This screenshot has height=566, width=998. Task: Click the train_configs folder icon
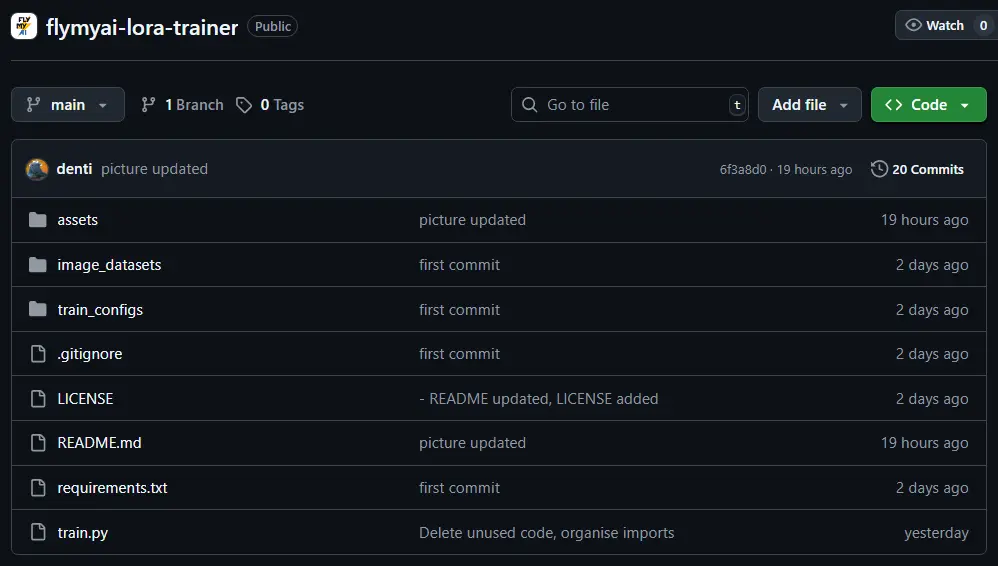[x=38, y=310]
